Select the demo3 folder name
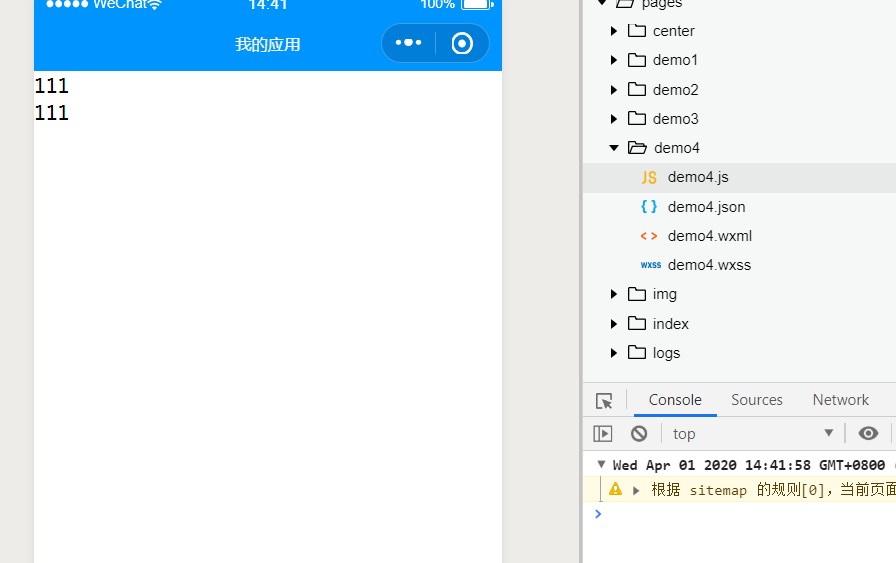Screen dimensions: 896x563 (x=675, y=119)
